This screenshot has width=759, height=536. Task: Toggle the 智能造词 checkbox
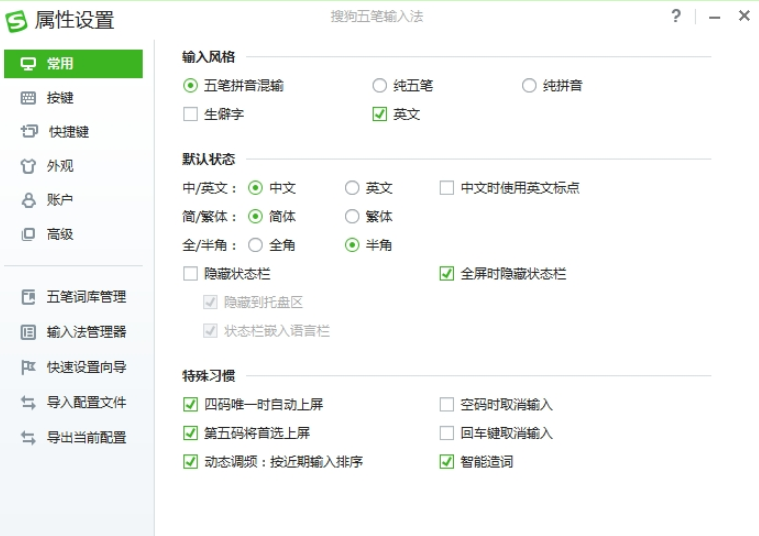[446, 462]
